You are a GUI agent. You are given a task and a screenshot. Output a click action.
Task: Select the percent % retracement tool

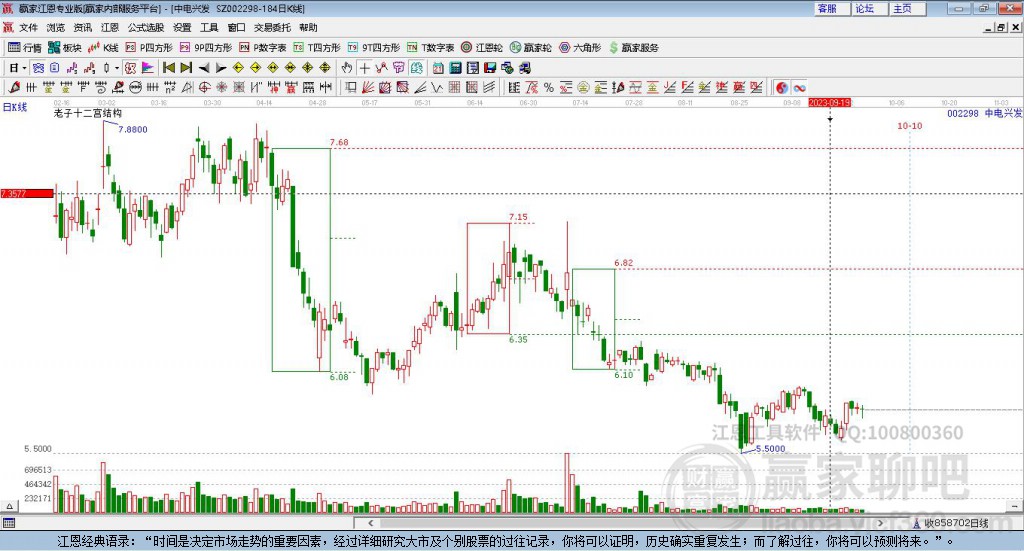(x=549, y=87)
